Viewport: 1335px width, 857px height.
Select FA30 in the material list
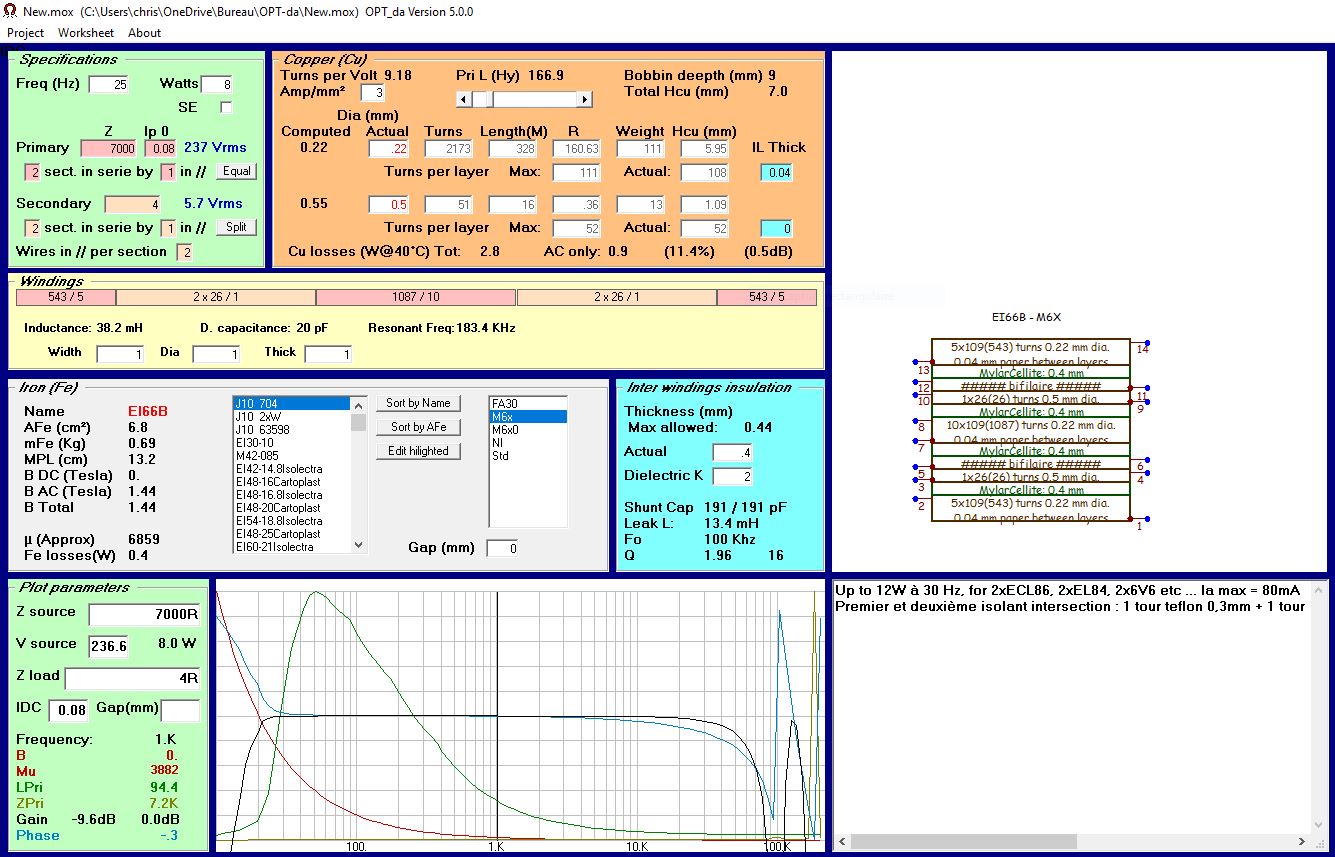(527, 403)
